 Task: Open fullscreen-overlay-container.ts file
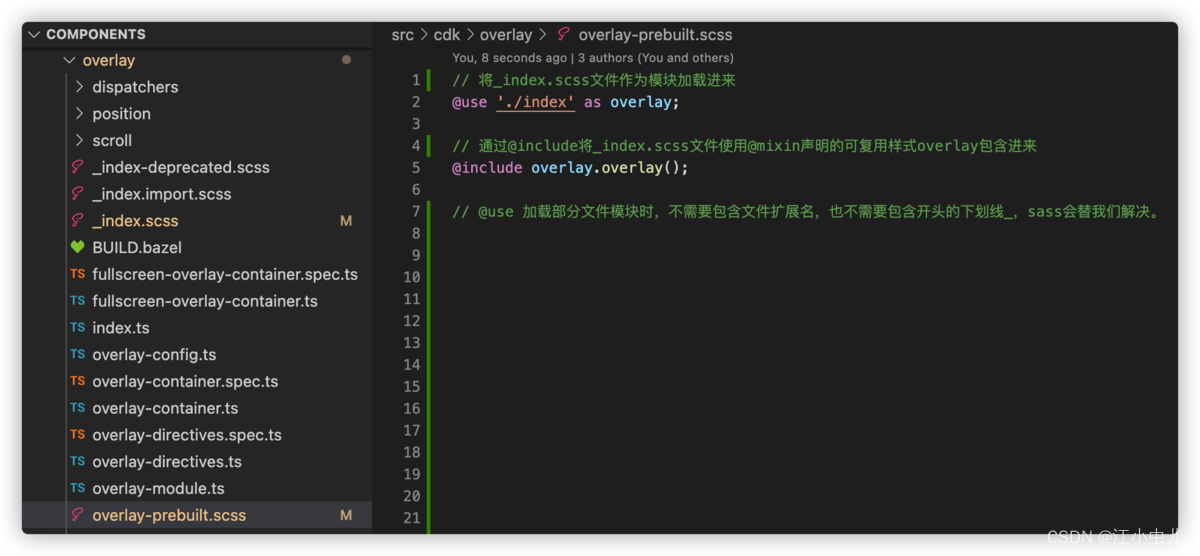pos(205,301)
